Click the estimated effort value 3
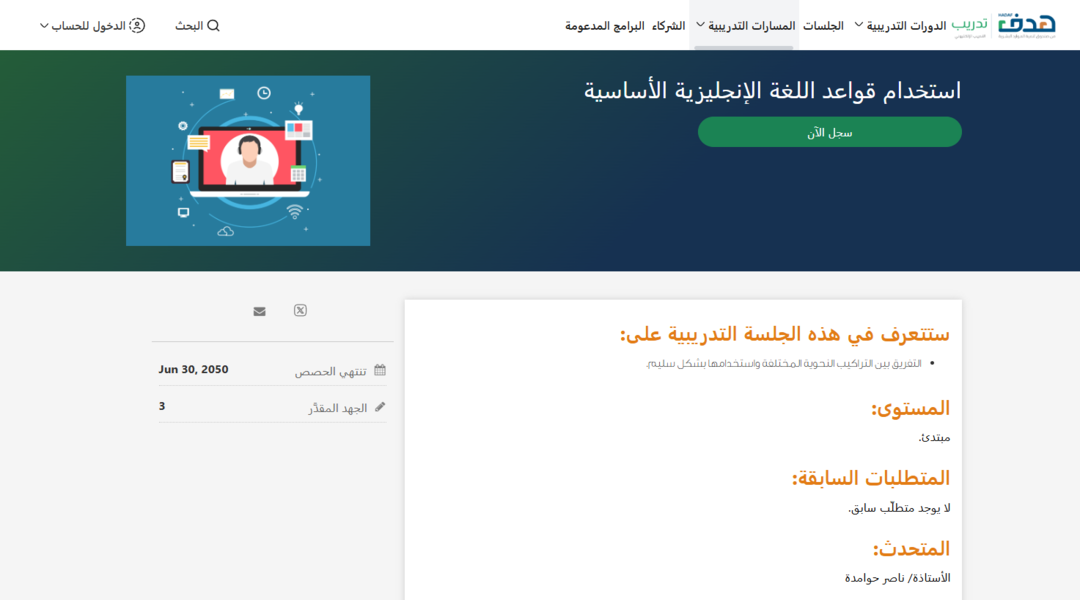 click(162, 406)
